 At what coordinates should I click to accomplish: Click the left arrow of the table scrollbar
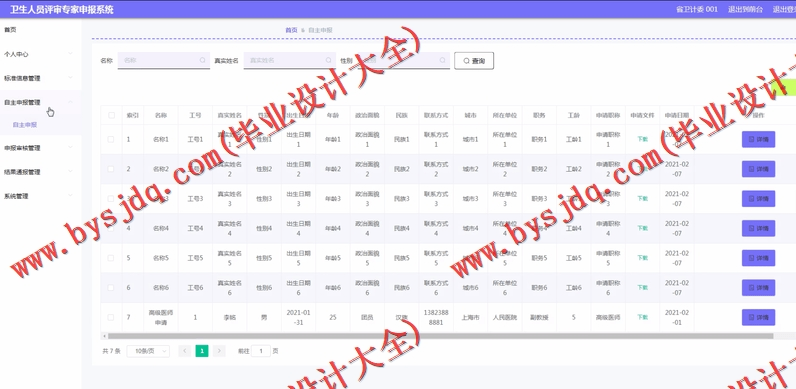click(104, 336)
